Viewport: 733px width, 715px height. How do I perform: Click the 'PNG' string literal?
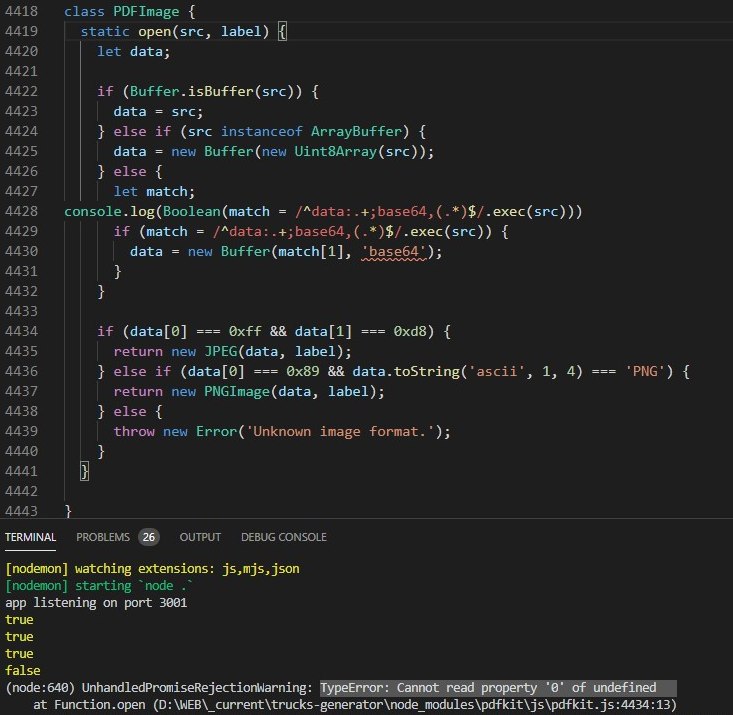coord(645,371)
